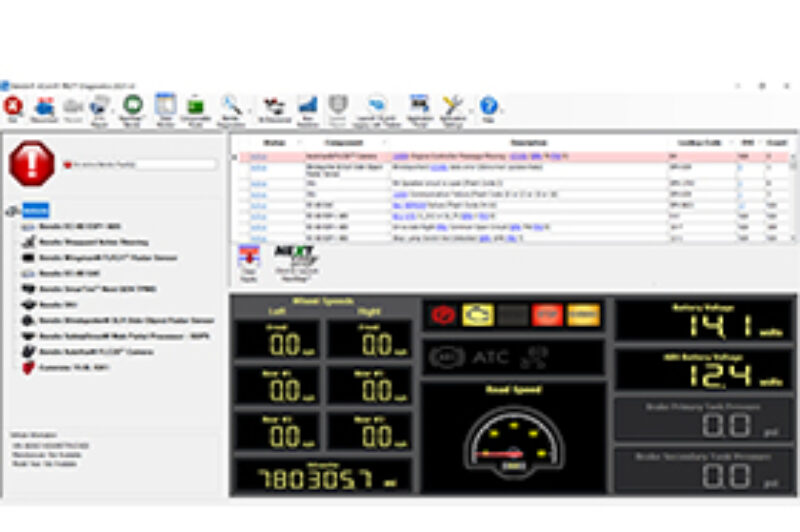The image size is (800, 532).
Task: Click the magnifier and wrench toolbar icon
Action: [x=231, y=106]
